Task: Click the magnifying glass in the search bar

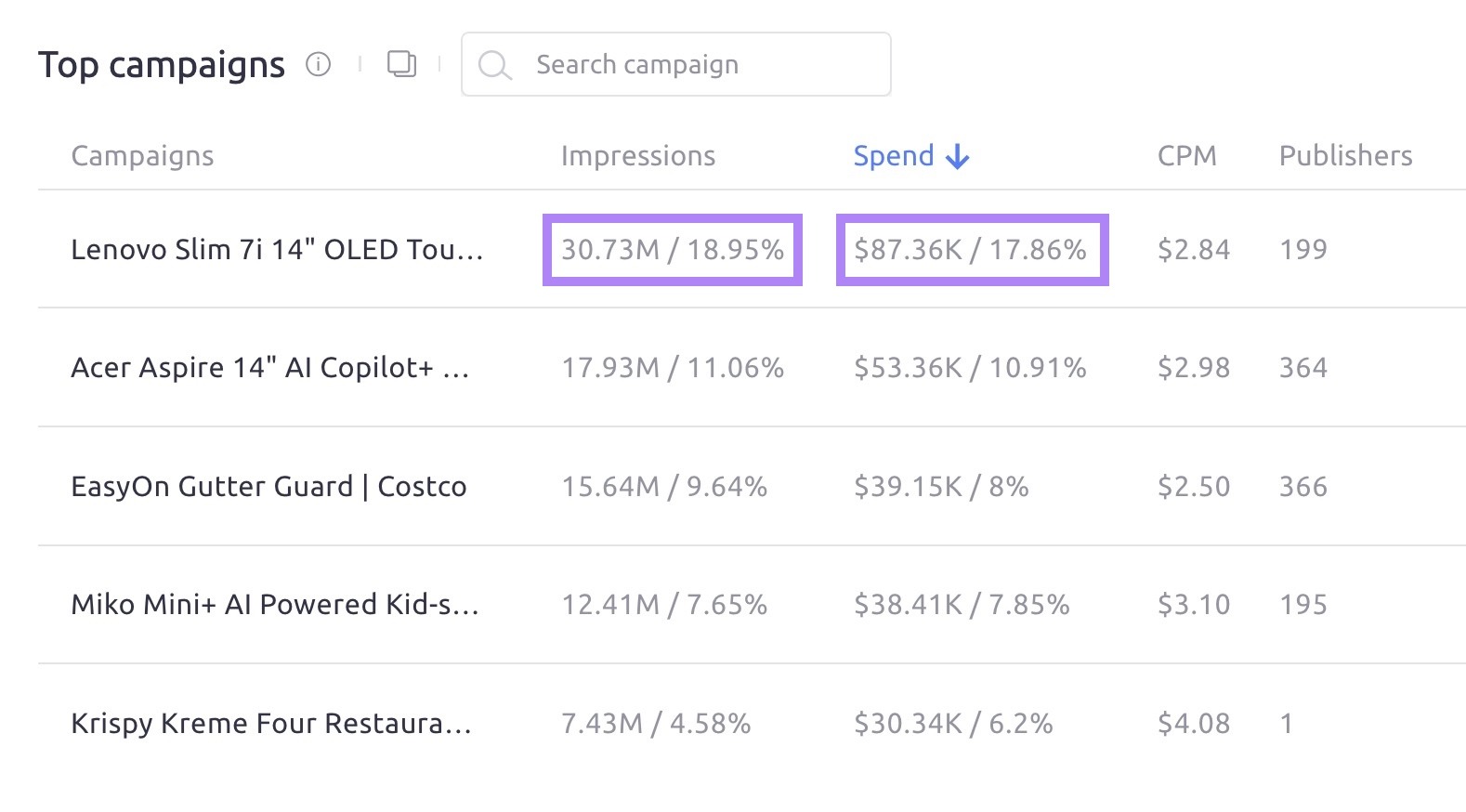Action: pos(494,64)
